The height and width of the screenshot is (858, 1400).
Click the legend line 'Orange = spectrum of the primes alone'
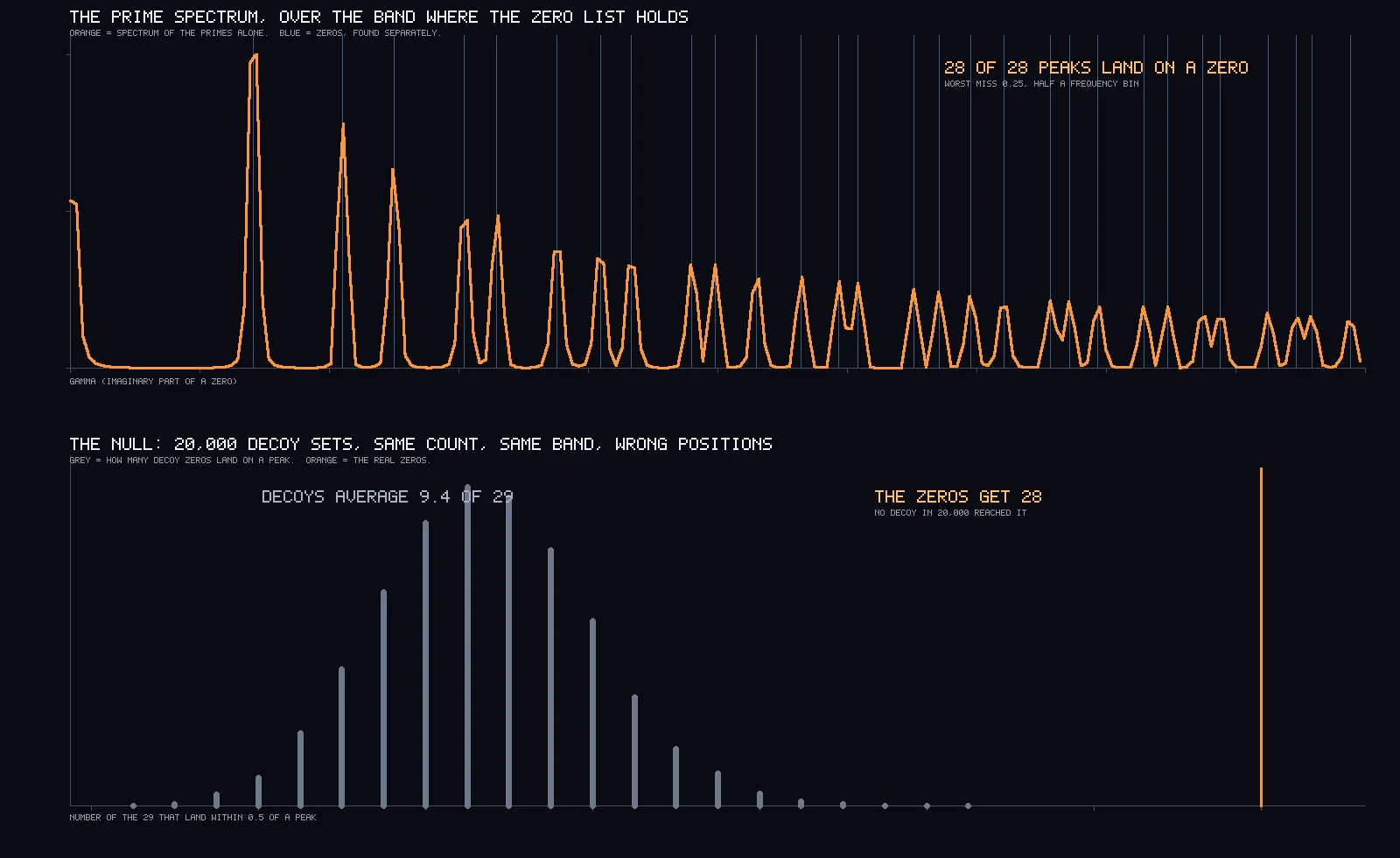click(167, 33)
